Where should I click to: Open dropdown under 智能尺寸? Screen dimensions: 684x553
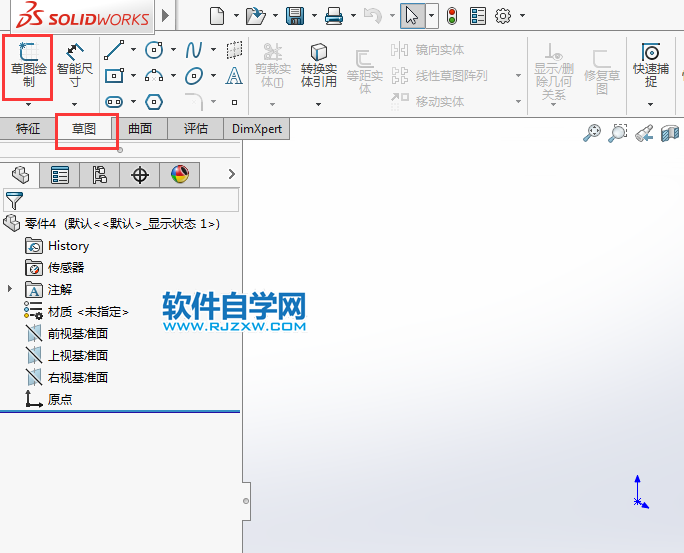pyautogui.click(x=75, y=105)
